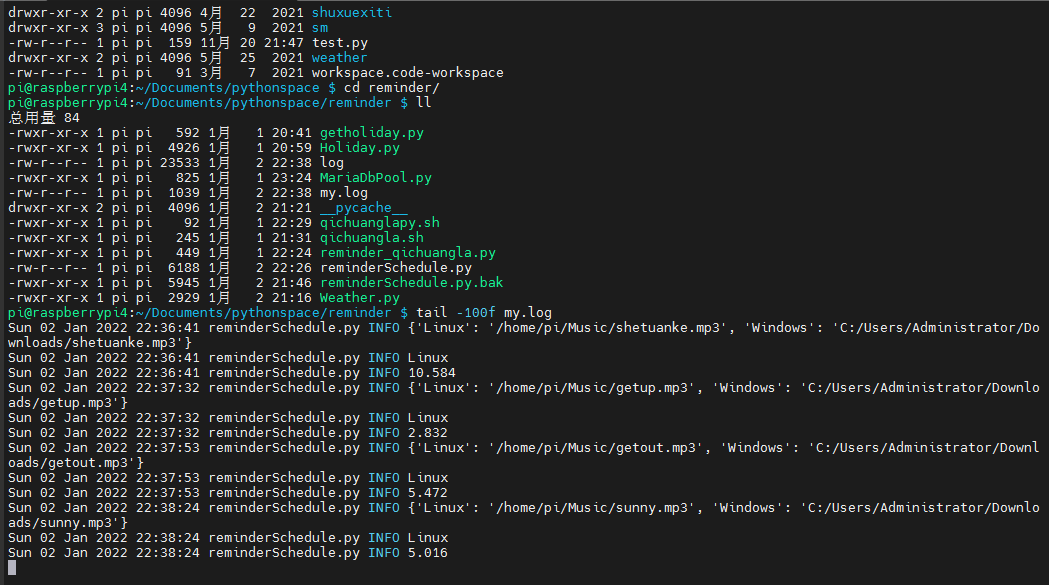Screen dimensions: 1049x585
Task: Click the log value 5.016
Action: coord(428,553)
